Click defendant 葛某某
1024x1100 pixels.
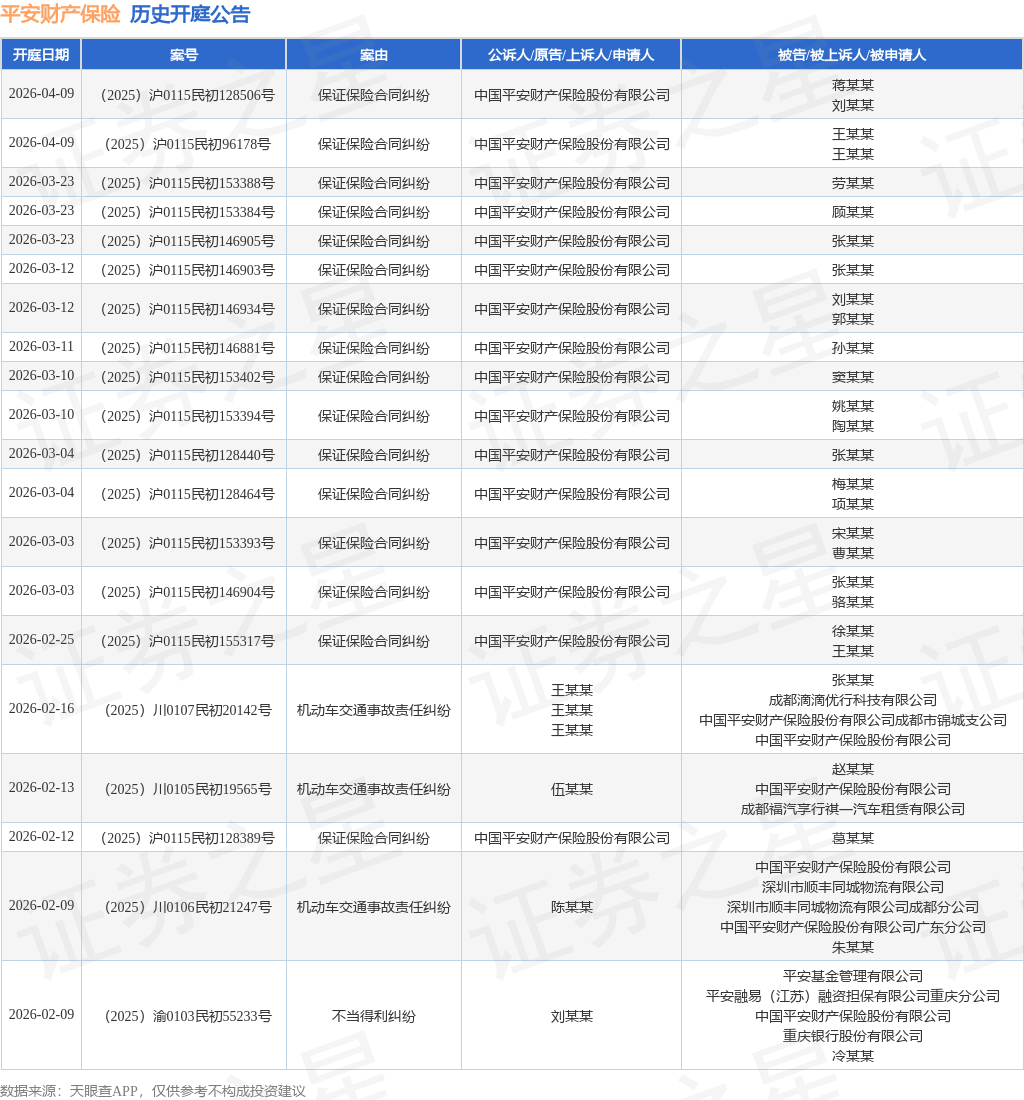[x=853, y=838]
